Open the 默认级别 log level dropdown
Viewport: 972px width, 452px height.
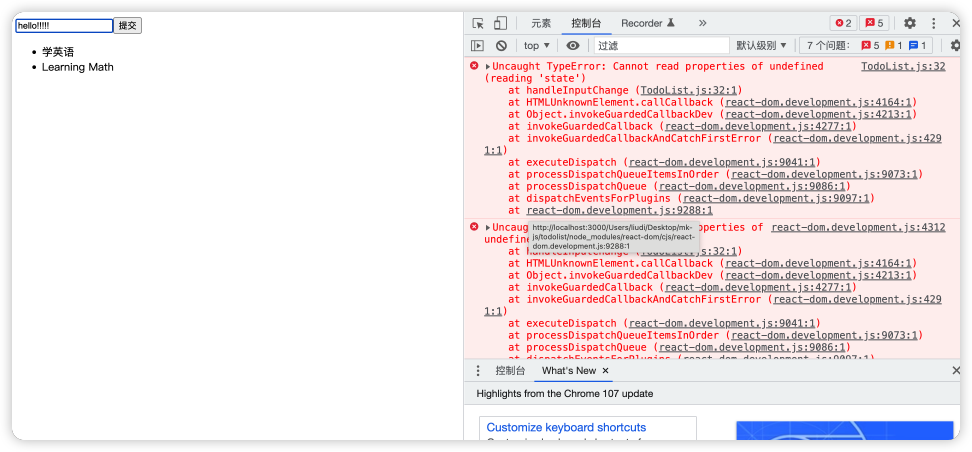[x=761, y=45]
